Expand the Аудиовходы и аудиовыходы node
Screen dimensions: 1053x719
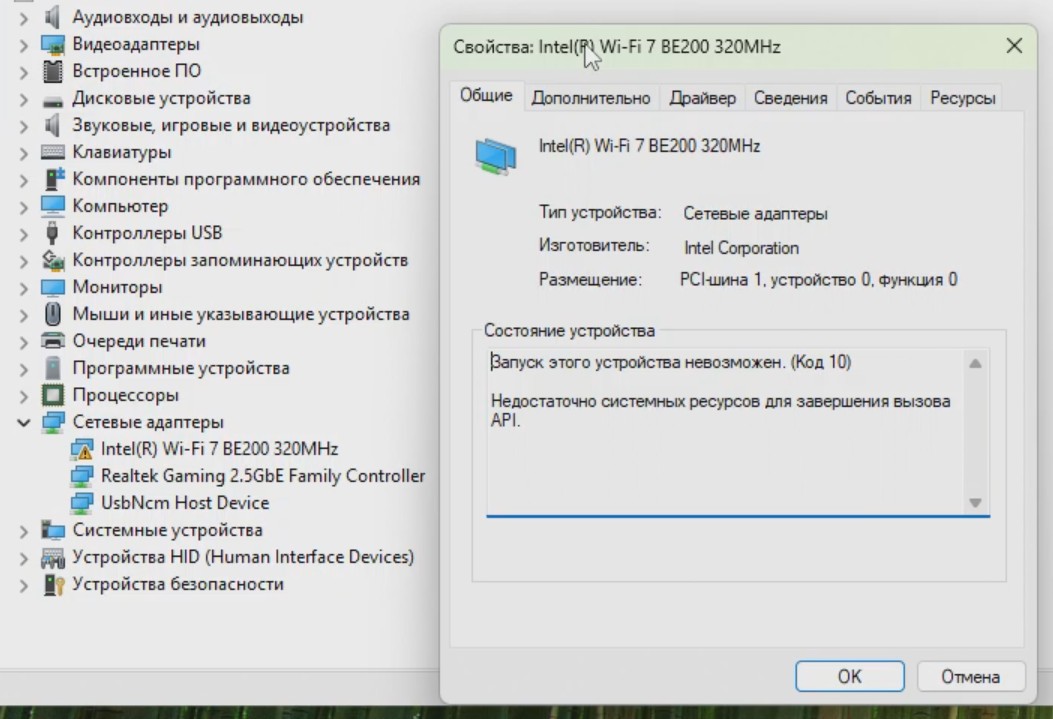coord(24,18)
